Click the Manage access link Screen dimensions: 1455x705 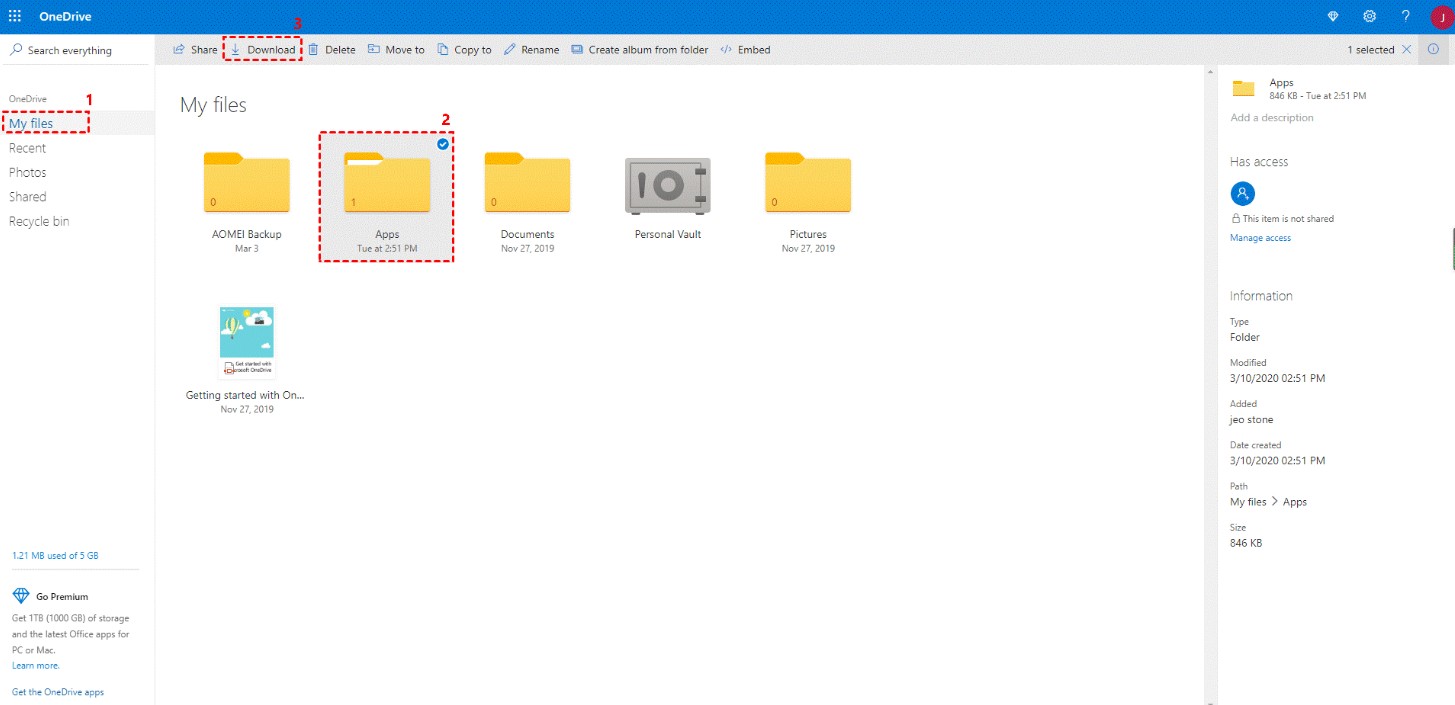(1260, 238)
